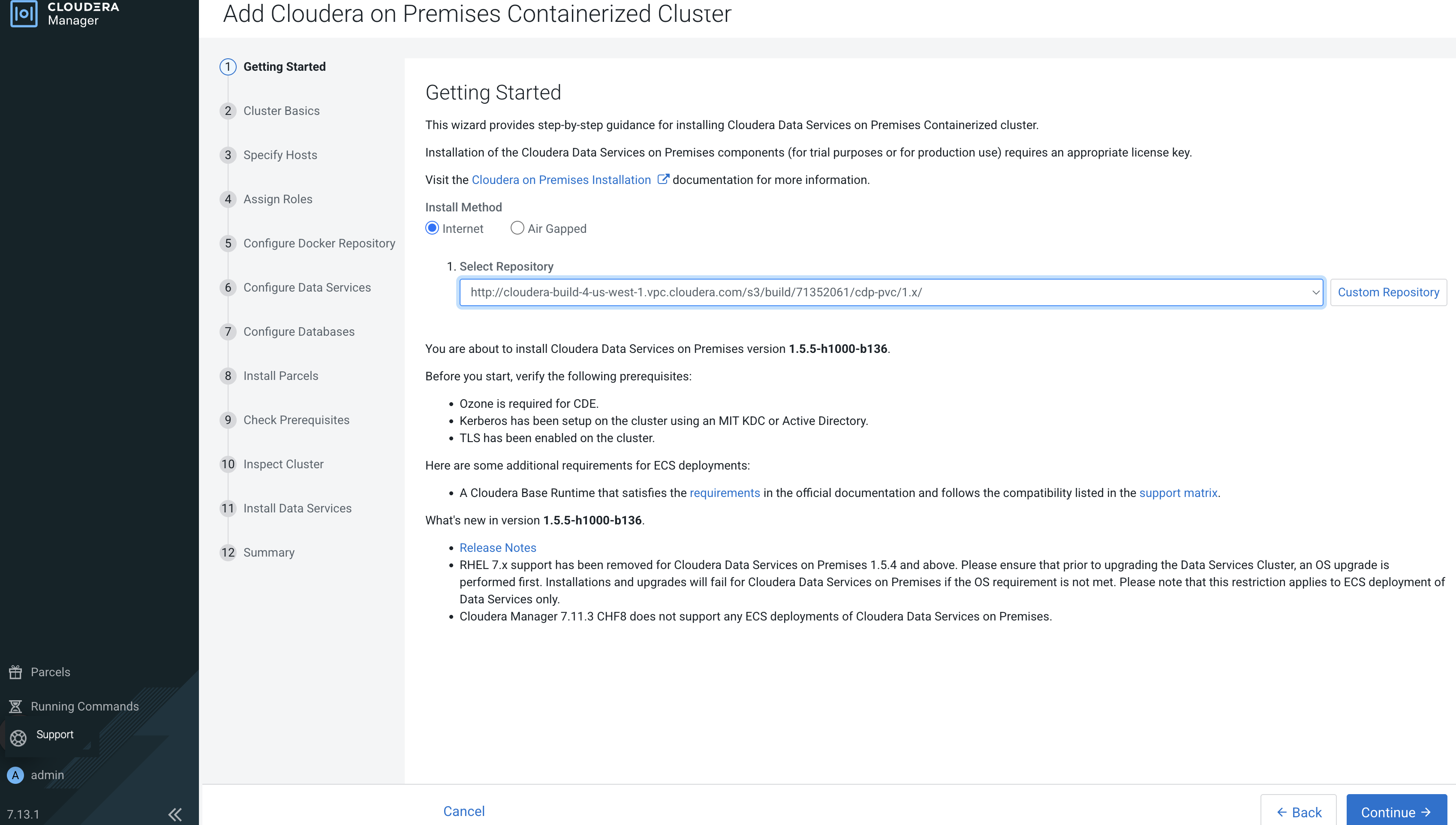The height and width of the screenshot is (825, 1456).
Task: Click the Running Commands hourglass icon
Action: [16, 706]
